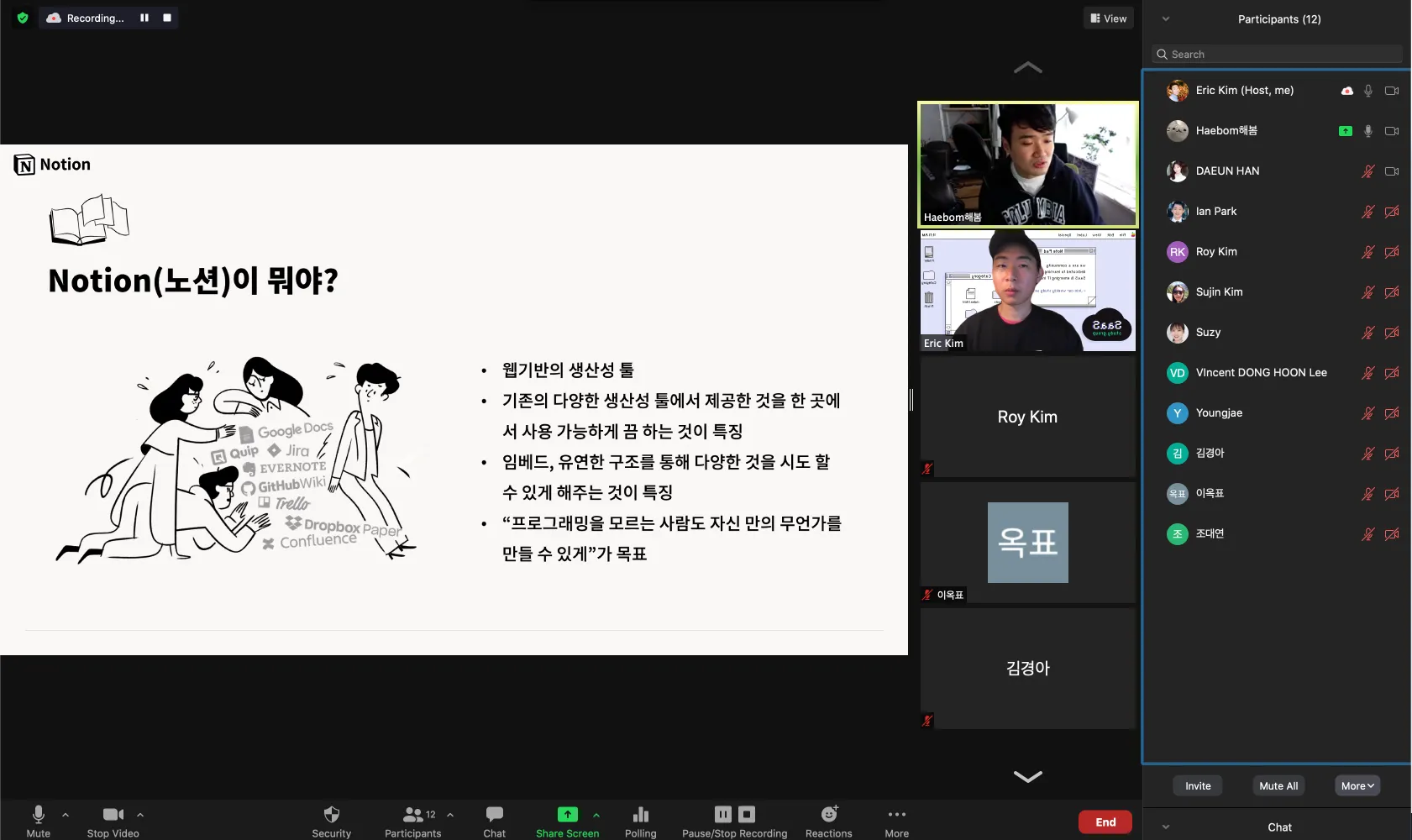The image size is (1412, 840).
Task: Open share screen options arrow
Action: [596, 815]
